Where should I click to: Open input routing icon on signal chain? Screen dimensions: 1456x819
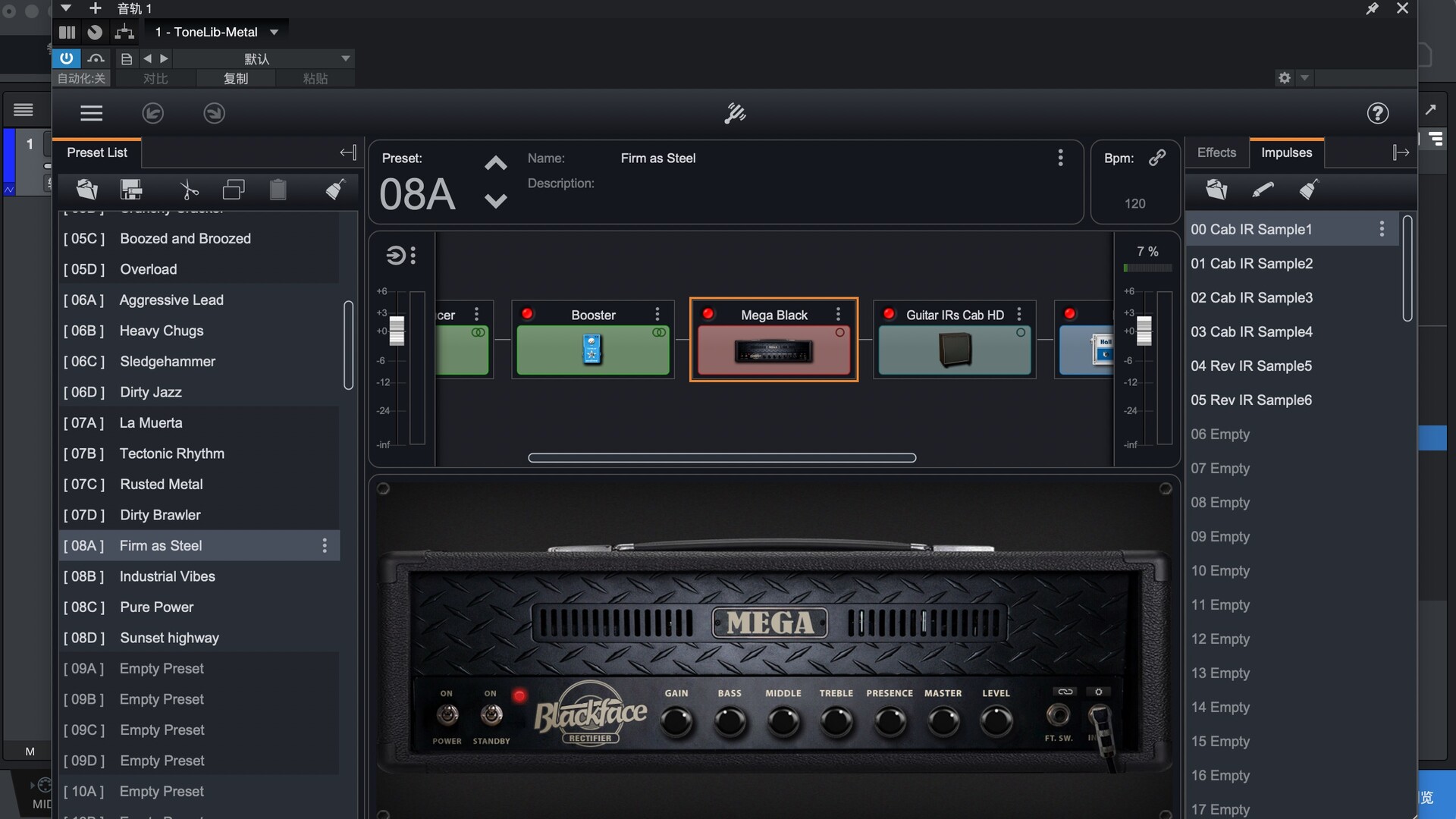(395, 256)
